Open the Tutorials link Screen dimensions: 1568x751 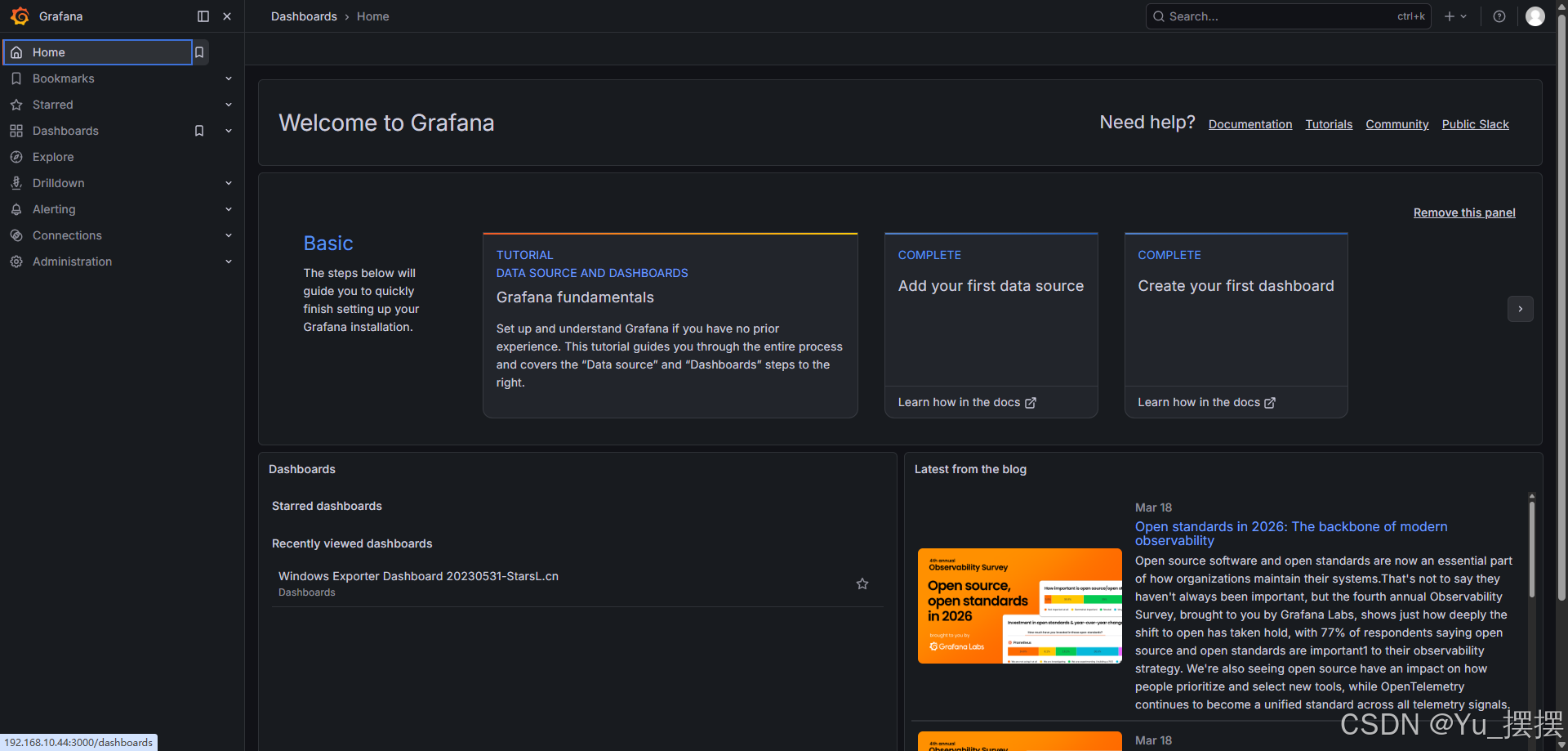click(x=1329, y=124)
